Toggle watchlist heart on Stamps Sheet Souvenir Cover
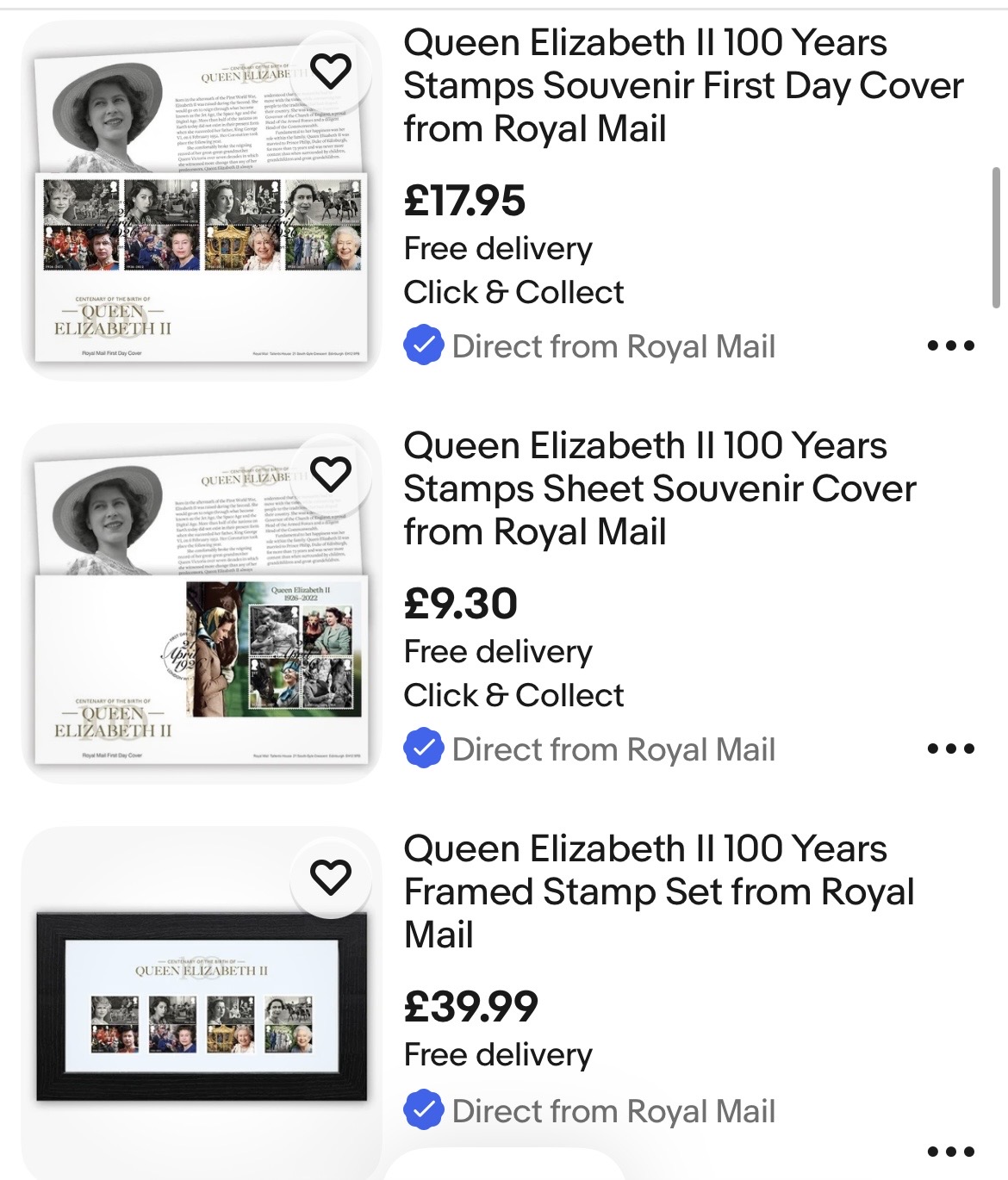This screenshot has height=1180, width=1008. 331,474
